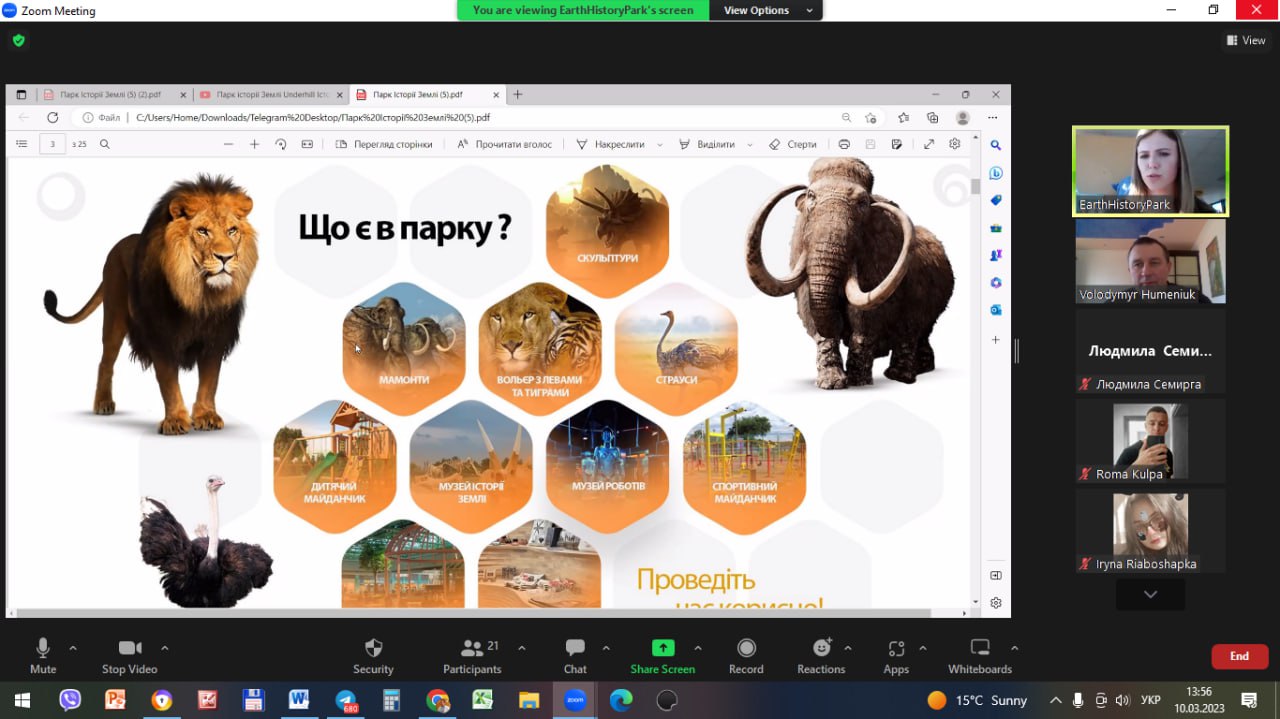Change layout using the View menu

point(1246,41)
